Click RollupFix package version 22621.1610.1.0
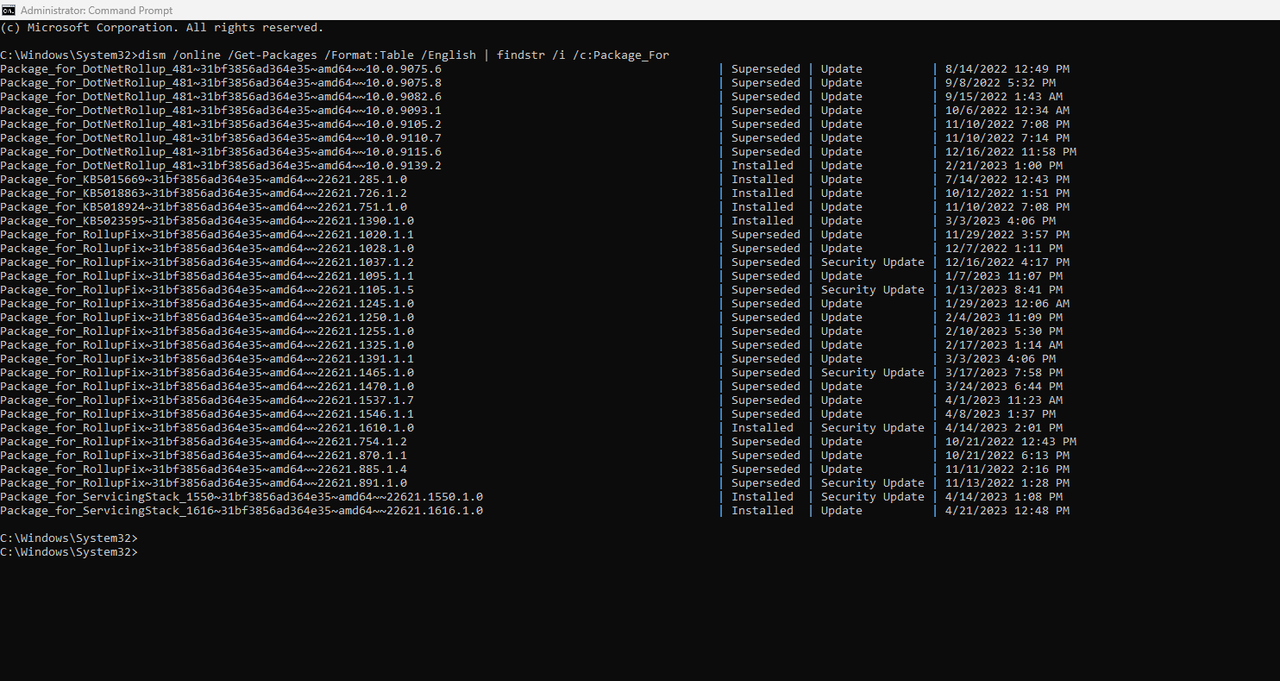Screen dimensions: 1280x681 (207, 428)
